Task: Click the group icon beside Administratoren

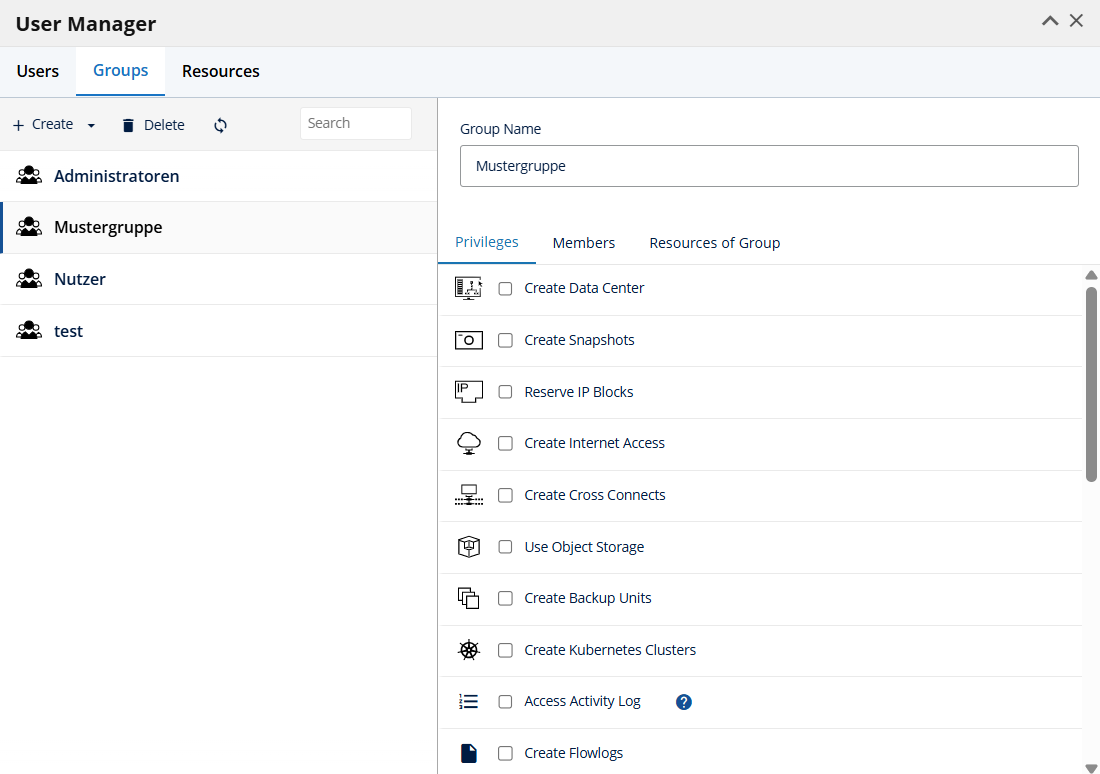Action: pos(29,175)
